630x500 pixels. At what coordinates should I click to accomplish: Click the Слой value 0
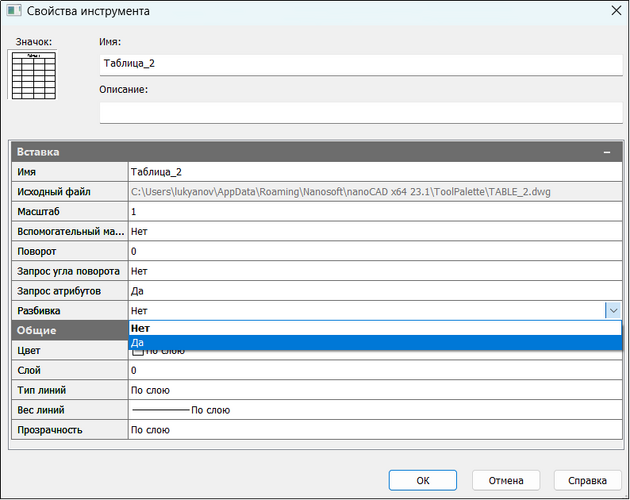point(375,371)
